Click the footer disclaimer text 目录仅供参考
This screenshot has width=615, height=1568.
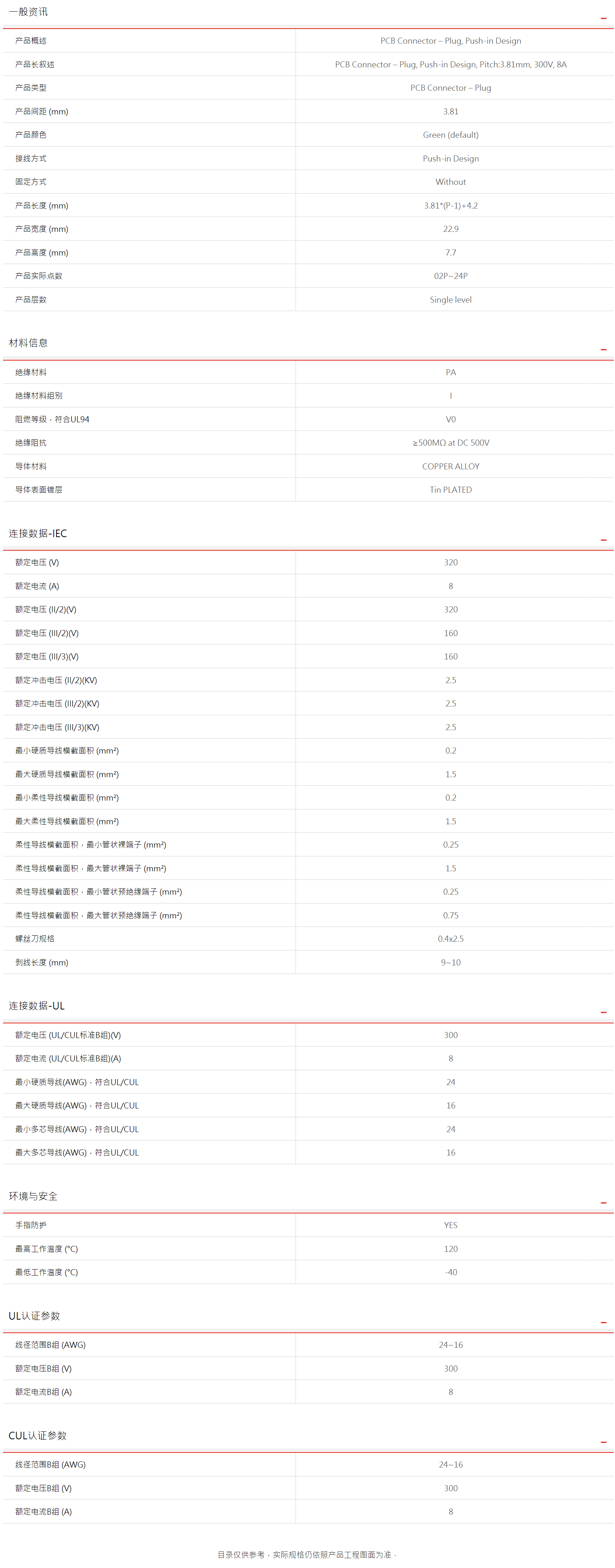click(307, 1554)
